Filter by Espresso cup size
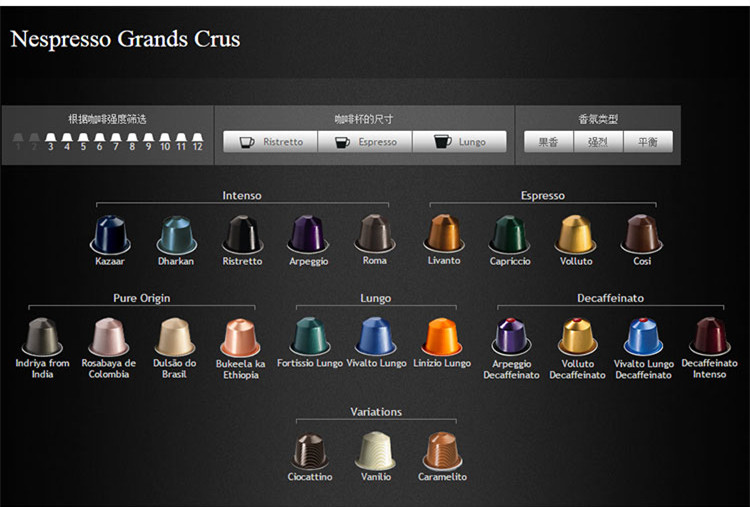 [365, 142]
